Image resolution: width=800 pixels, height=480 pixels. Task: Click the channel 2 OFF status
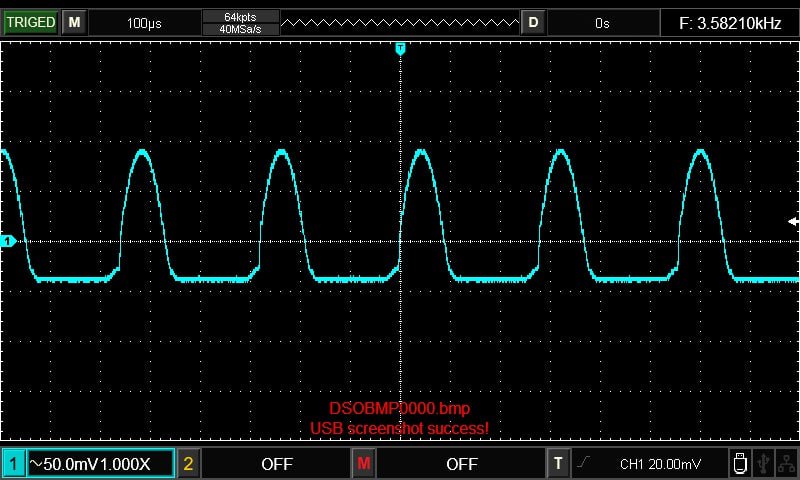click(277, 464)
